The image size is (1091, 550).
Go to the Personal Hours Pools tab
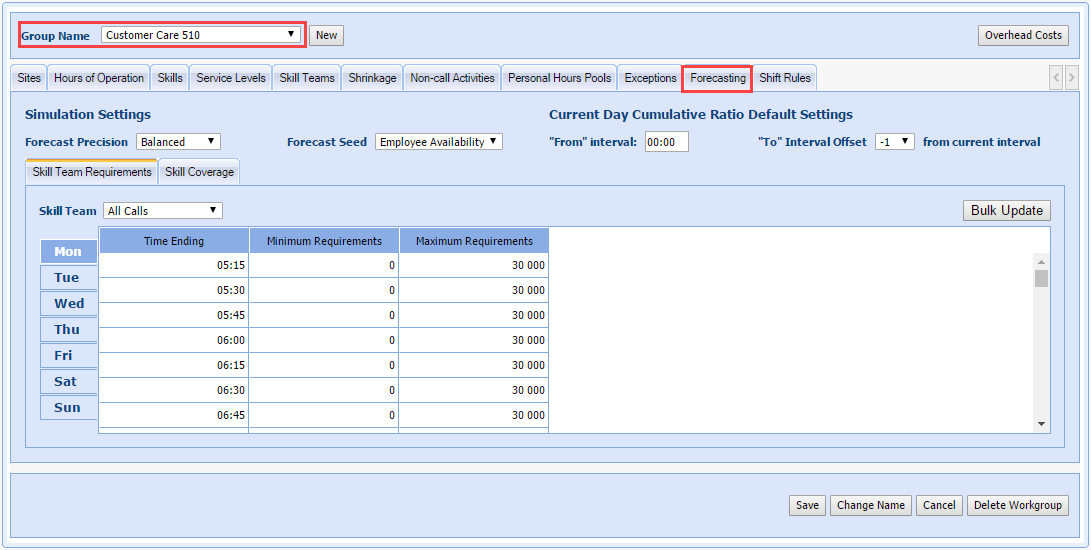559,78
